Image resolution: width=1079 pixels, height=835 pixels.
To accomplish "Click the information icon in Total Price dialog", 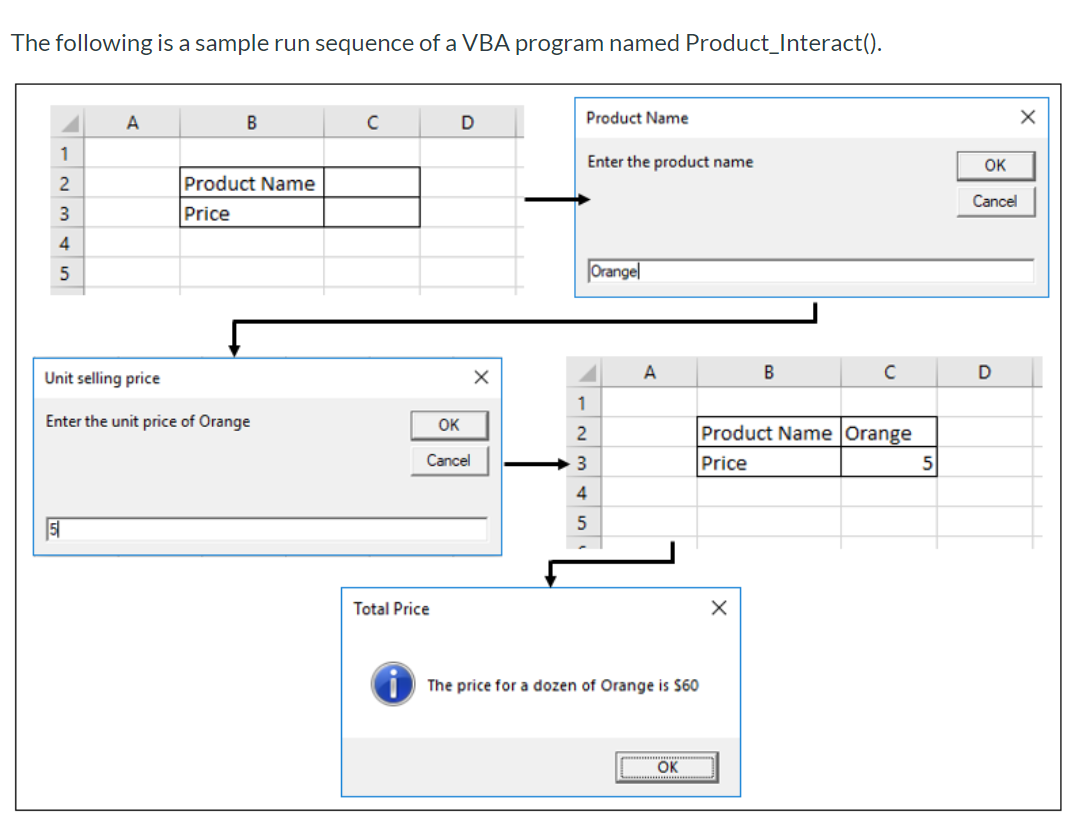I will (x=392, y=685).
